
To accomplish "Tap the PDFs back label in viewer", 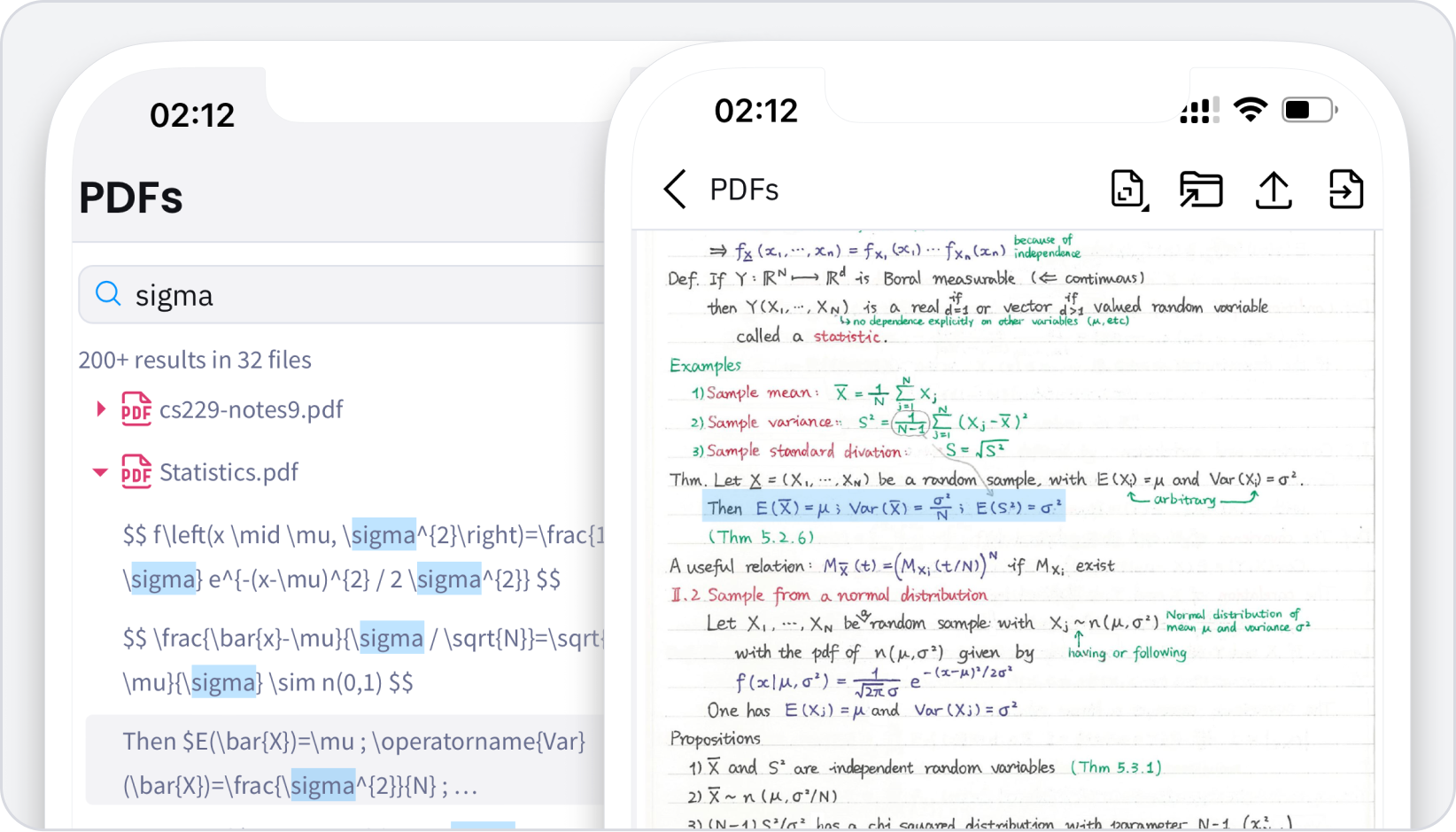I will pyautogui.click(x=744, y=190).
